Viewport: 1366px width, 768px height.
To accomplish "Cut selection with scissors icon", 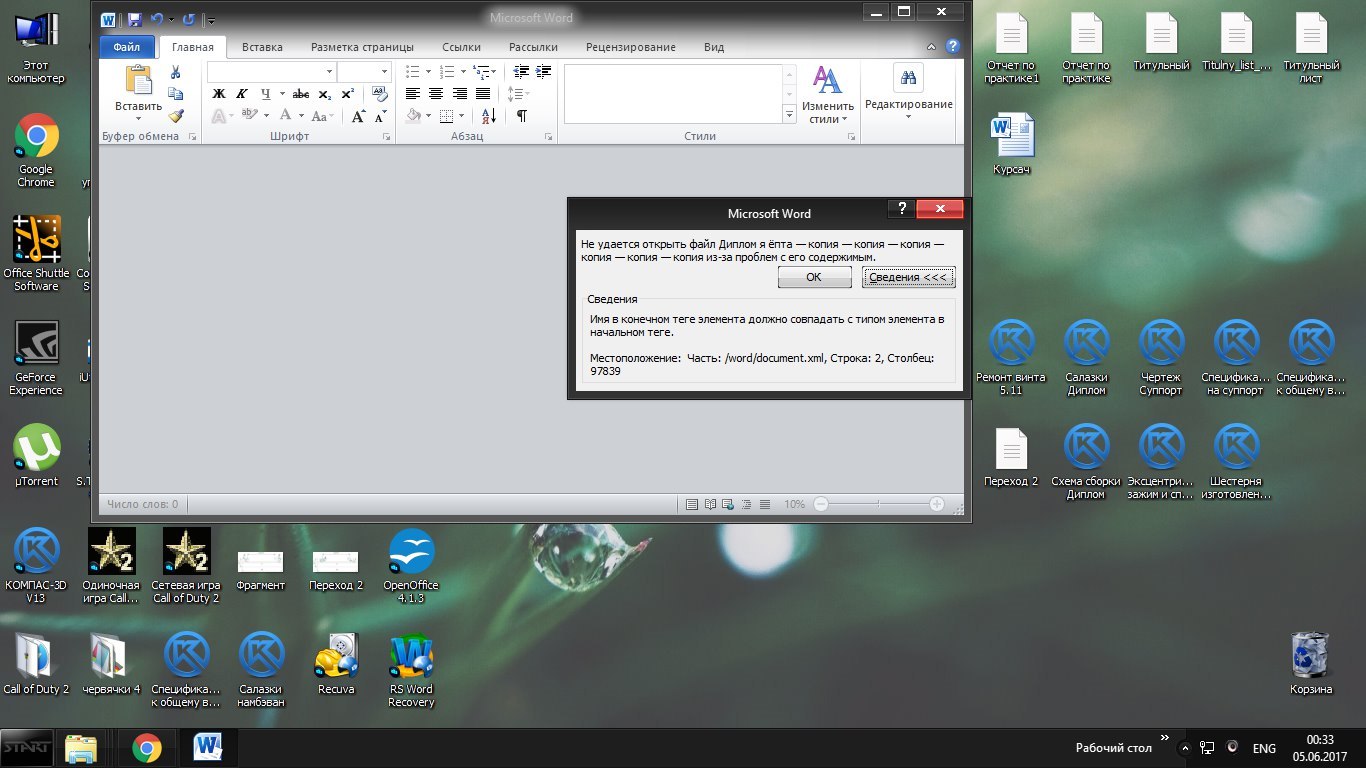I will point(176,72).
